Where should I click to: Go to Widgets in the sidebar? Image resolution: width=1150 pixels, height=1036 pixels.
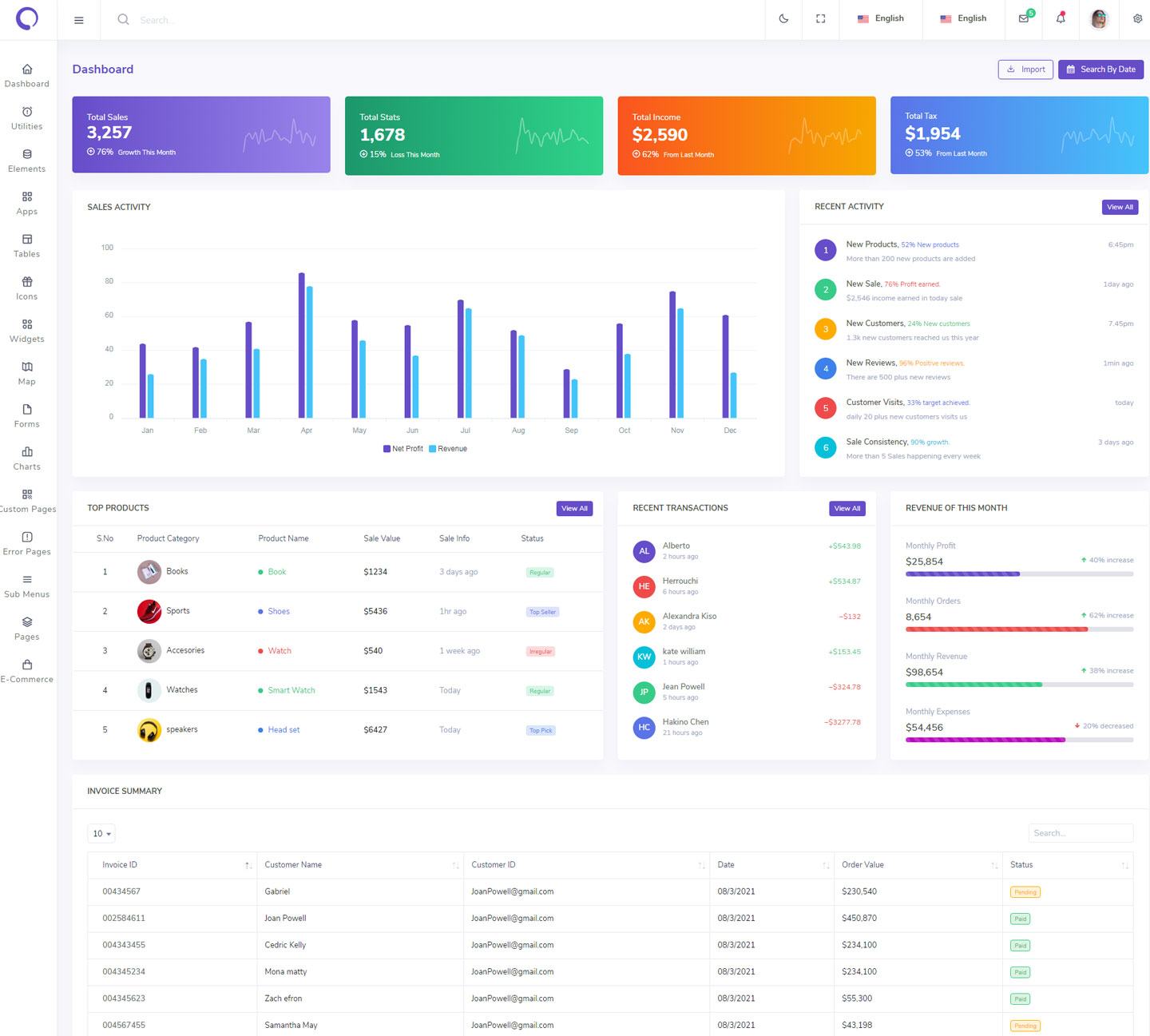coord(27,331)
